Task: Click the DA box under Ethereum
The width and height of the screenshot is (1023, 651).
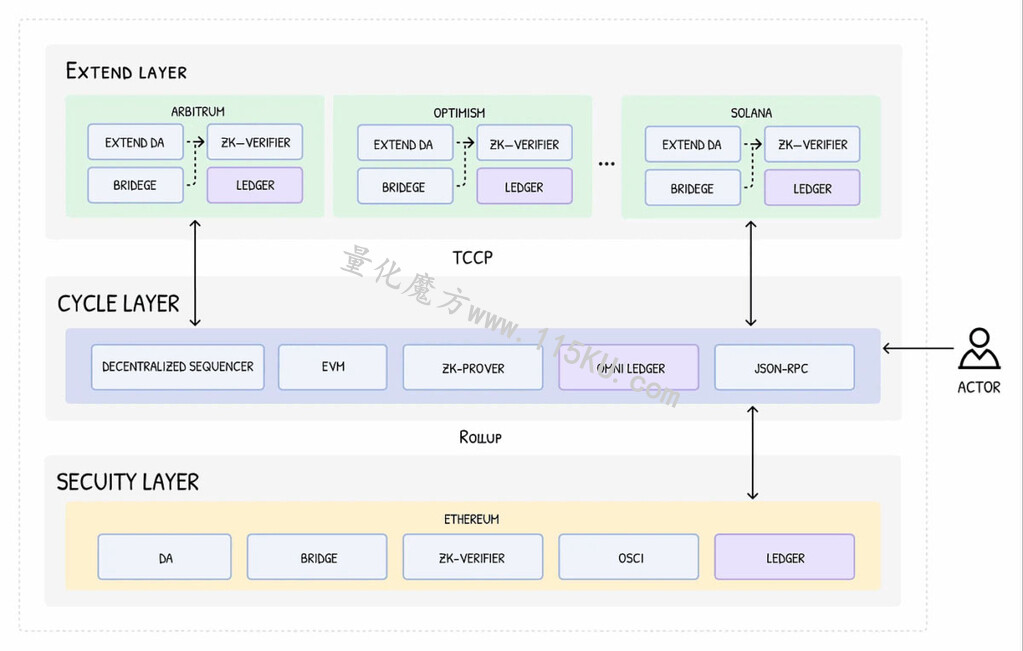Action: click(165, 557)
